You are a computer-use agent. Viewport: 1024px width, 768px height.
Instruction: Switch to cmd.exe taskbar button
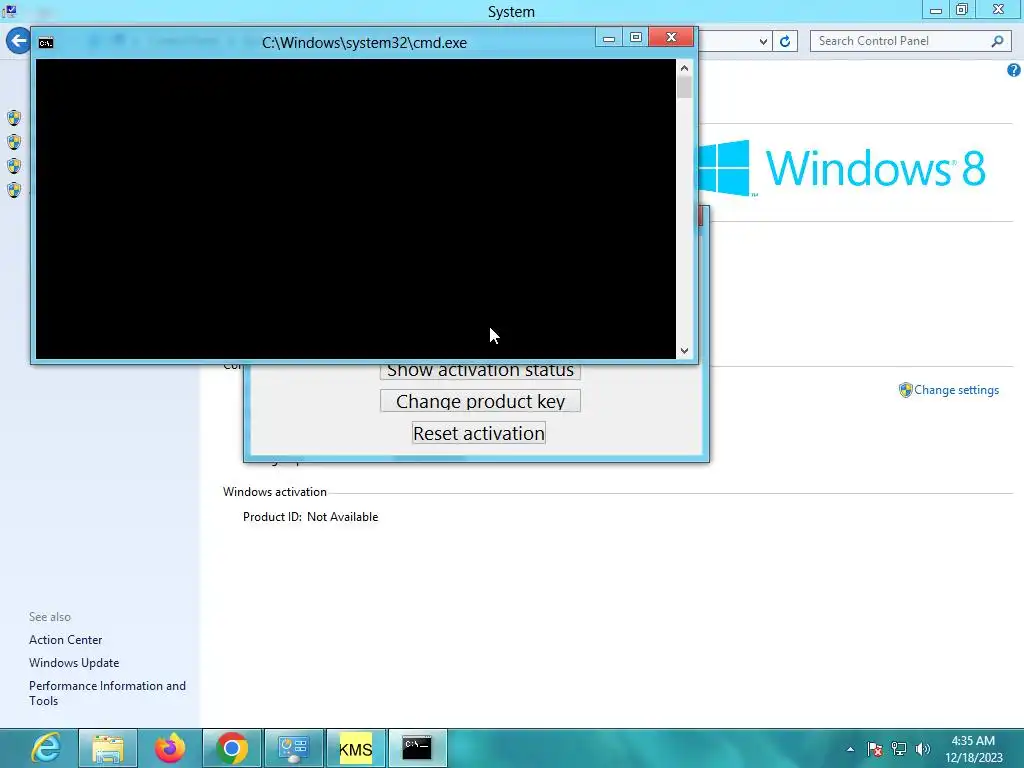click(418, 748)
